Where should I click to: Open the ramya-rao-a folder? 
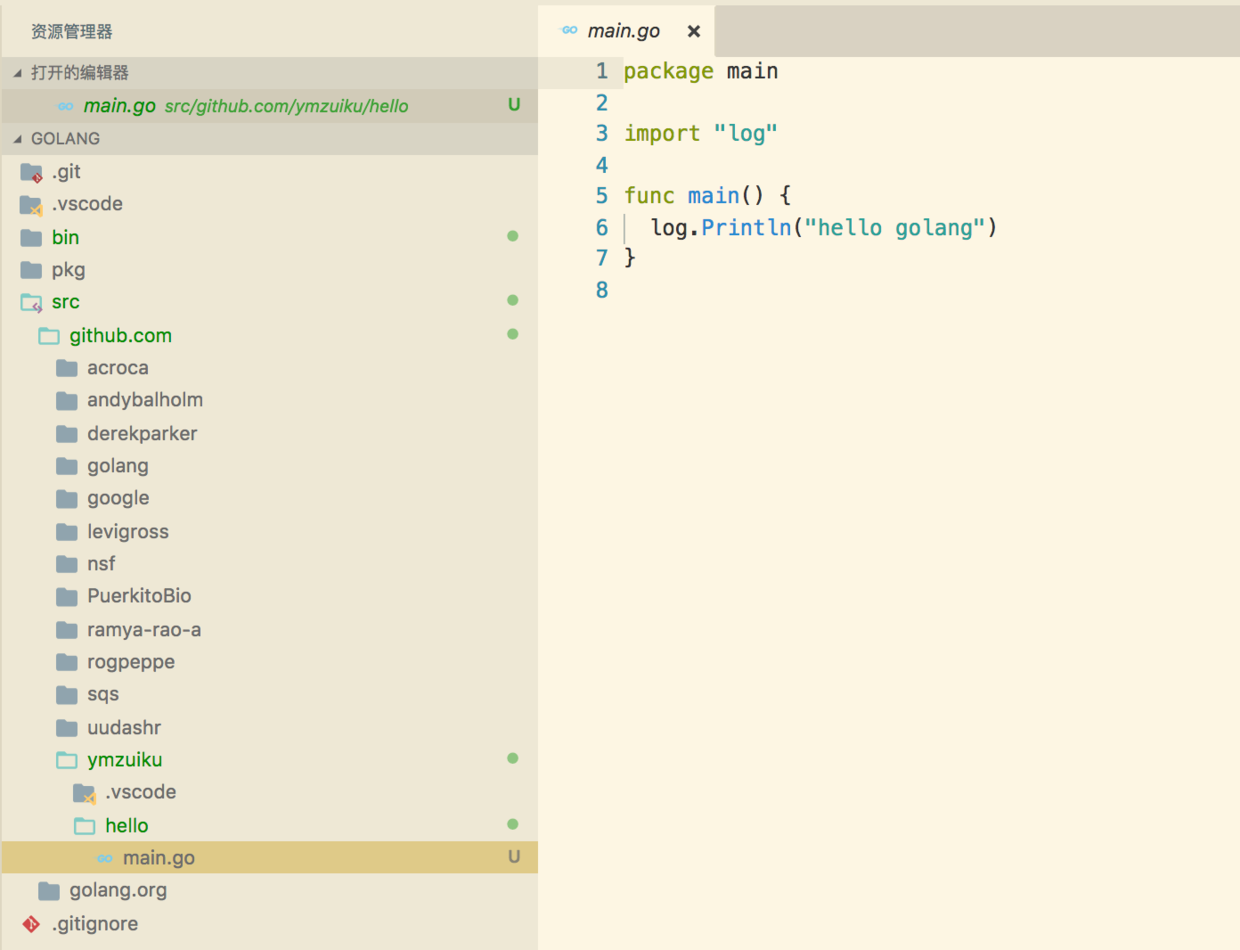(144, 630)
